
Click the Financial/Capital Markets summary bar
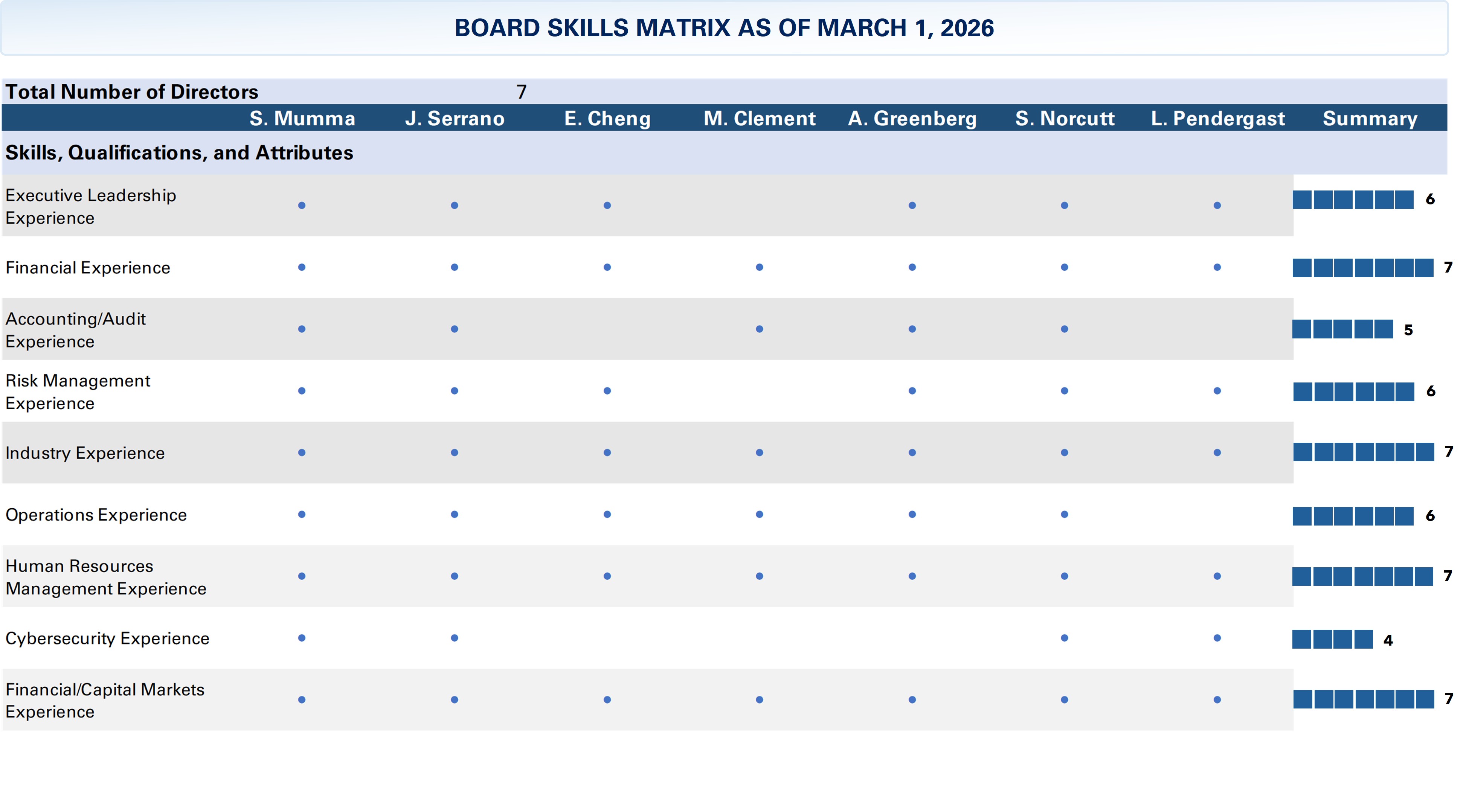point(1364,699)
